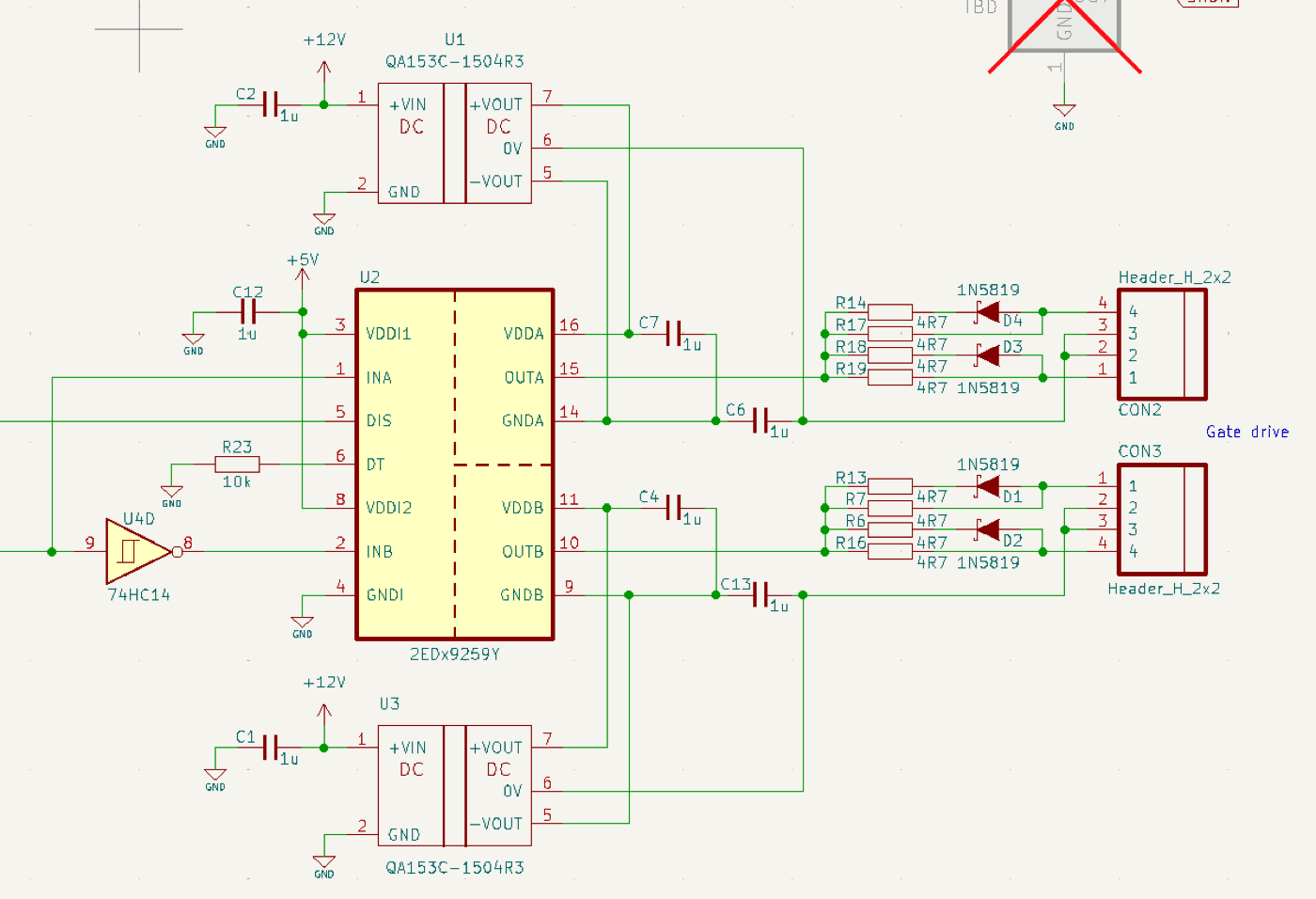This screenshot has width=1316, height=899.
Task: Select resistor R19 symbol
Action: 890,377
